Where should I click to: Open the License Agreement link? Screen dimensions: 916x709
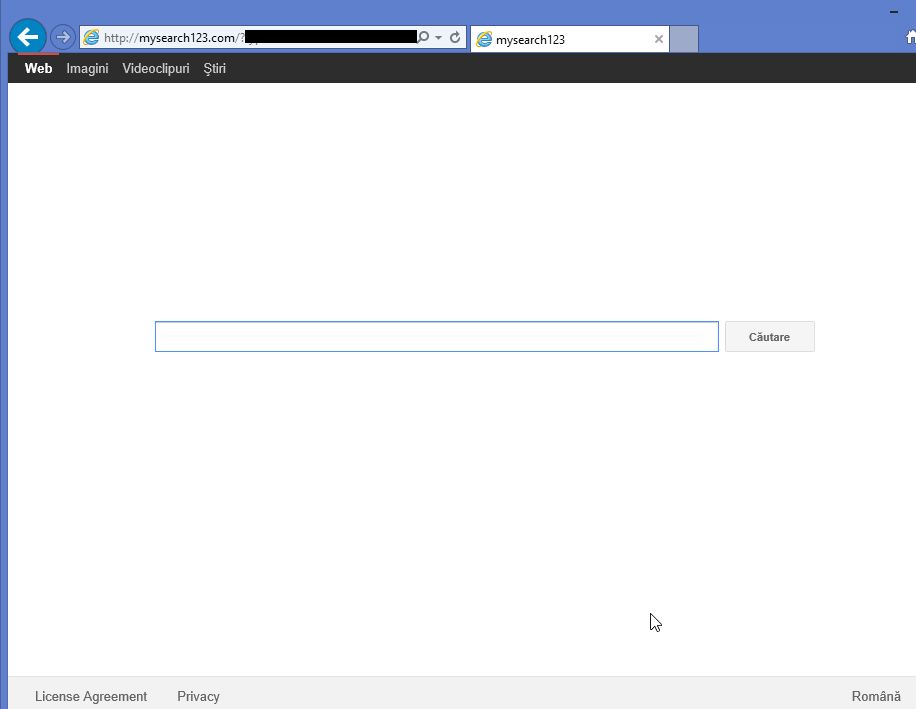91,696
